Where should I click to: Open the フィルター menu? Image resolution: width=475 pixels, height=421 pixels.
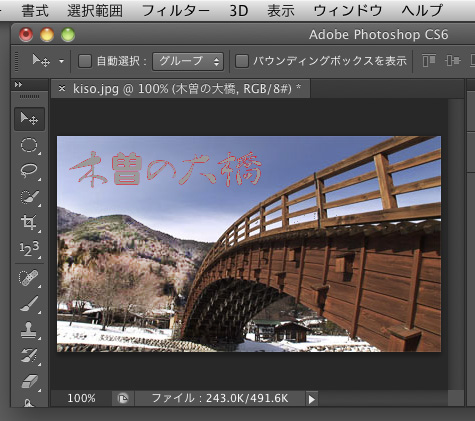[176, 11]
